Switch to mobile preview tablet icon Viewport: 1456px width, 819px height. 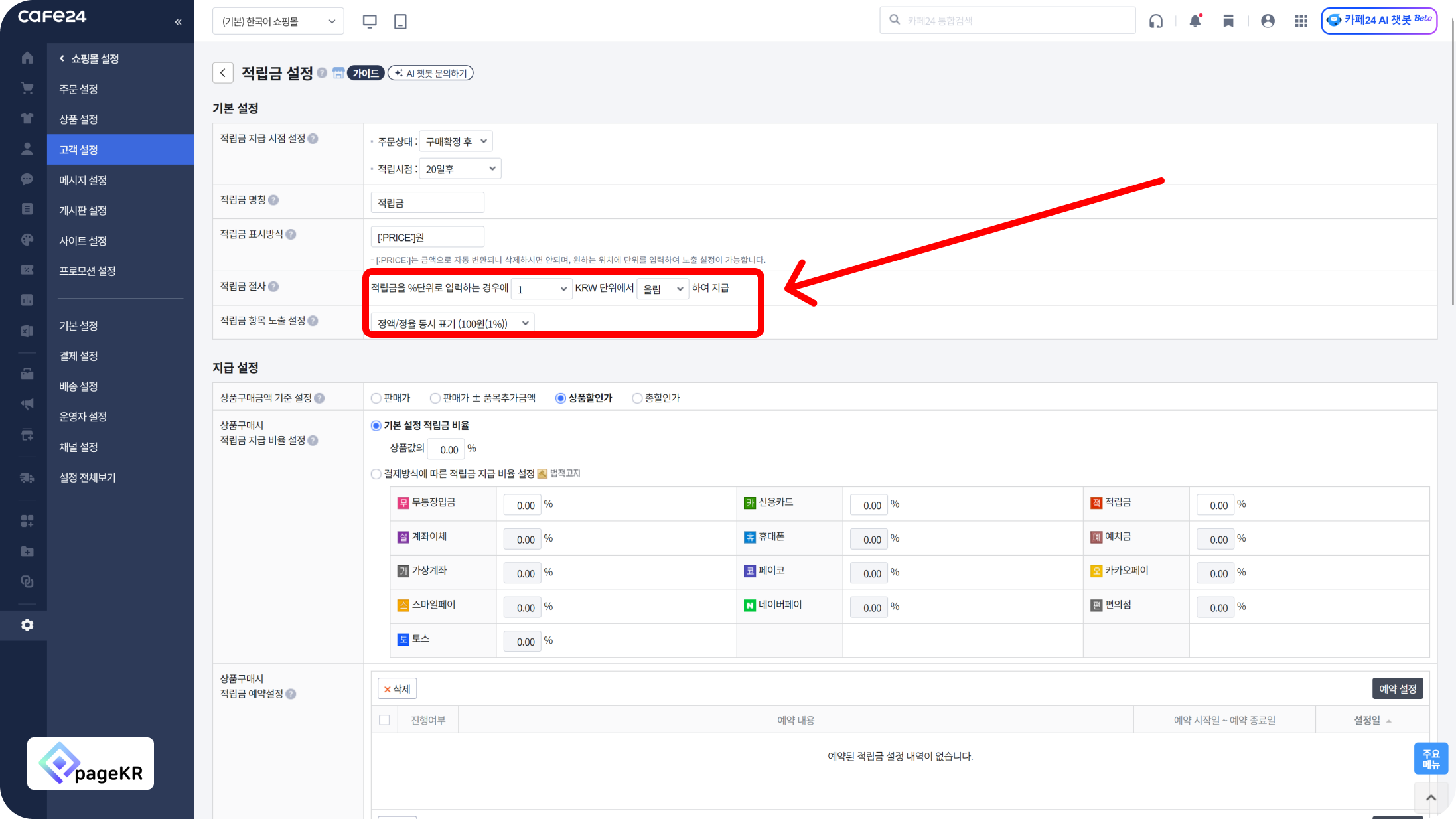400,21
